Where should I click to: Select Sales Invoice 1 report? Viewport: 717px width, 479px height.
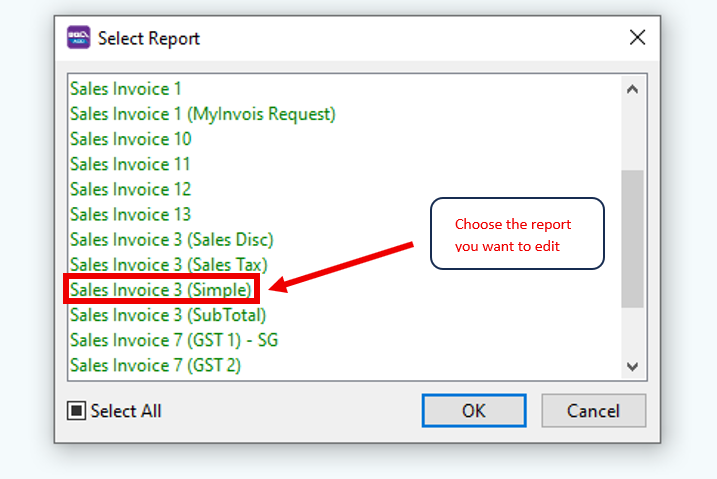click(x=126, y=89)
